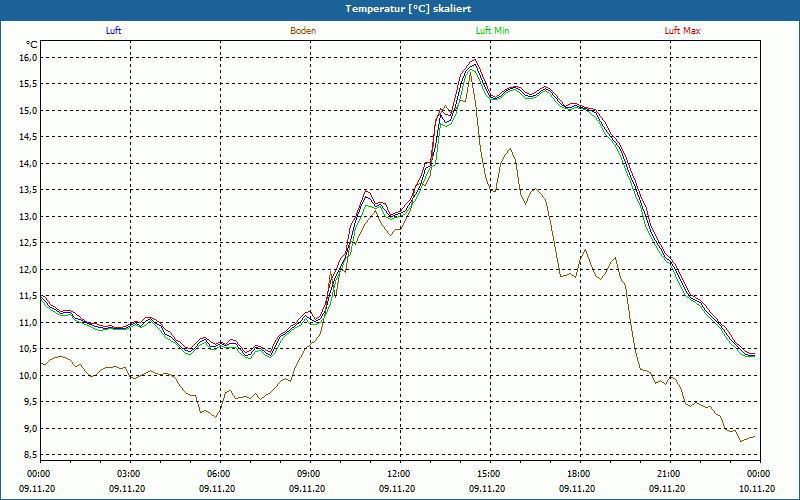
Task: Click the 10,5 y-axis value
Action: 28,348
